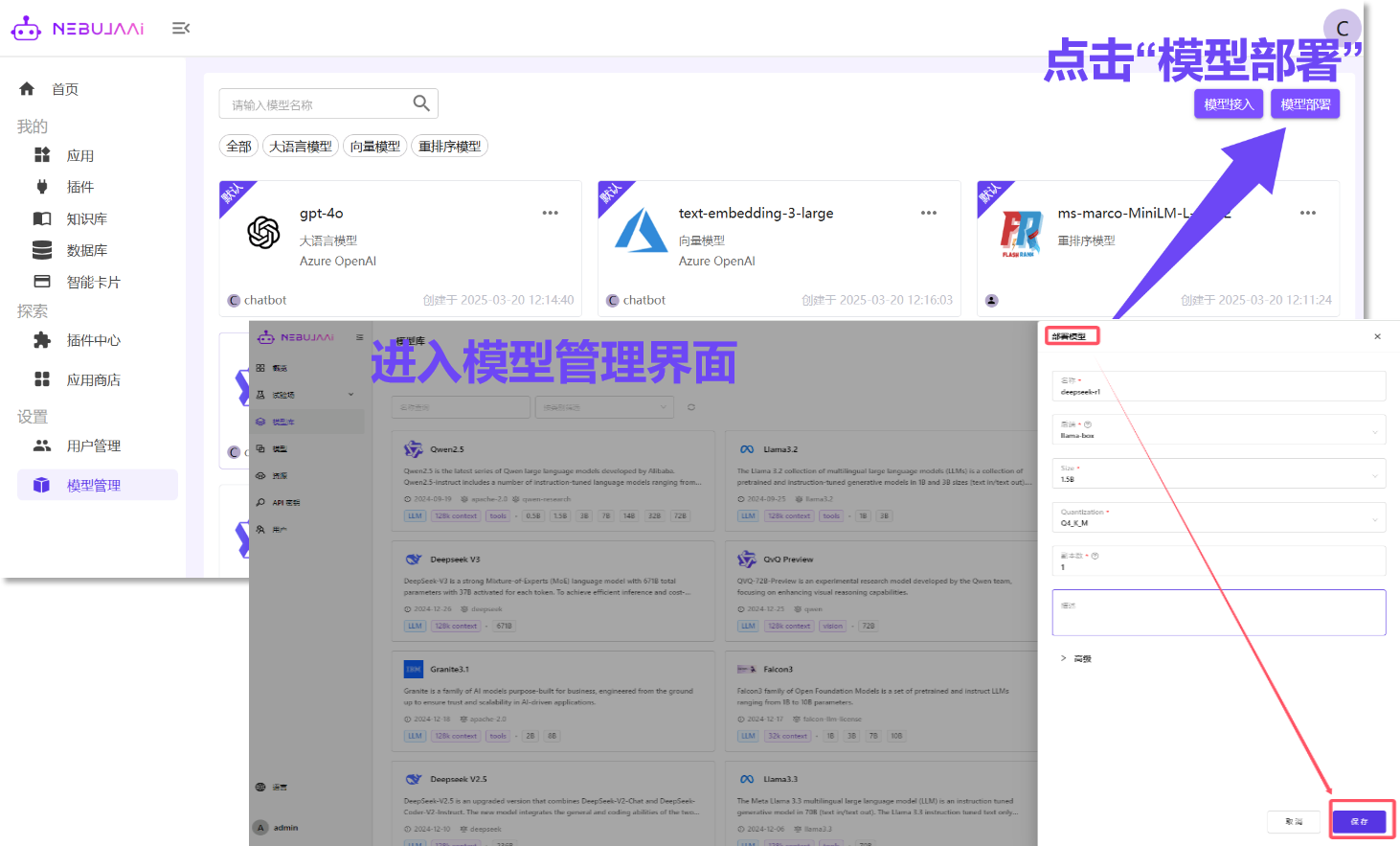Click the 模型部署 button
Viewport: 1400px width, 846px height.
(1304, 104)
